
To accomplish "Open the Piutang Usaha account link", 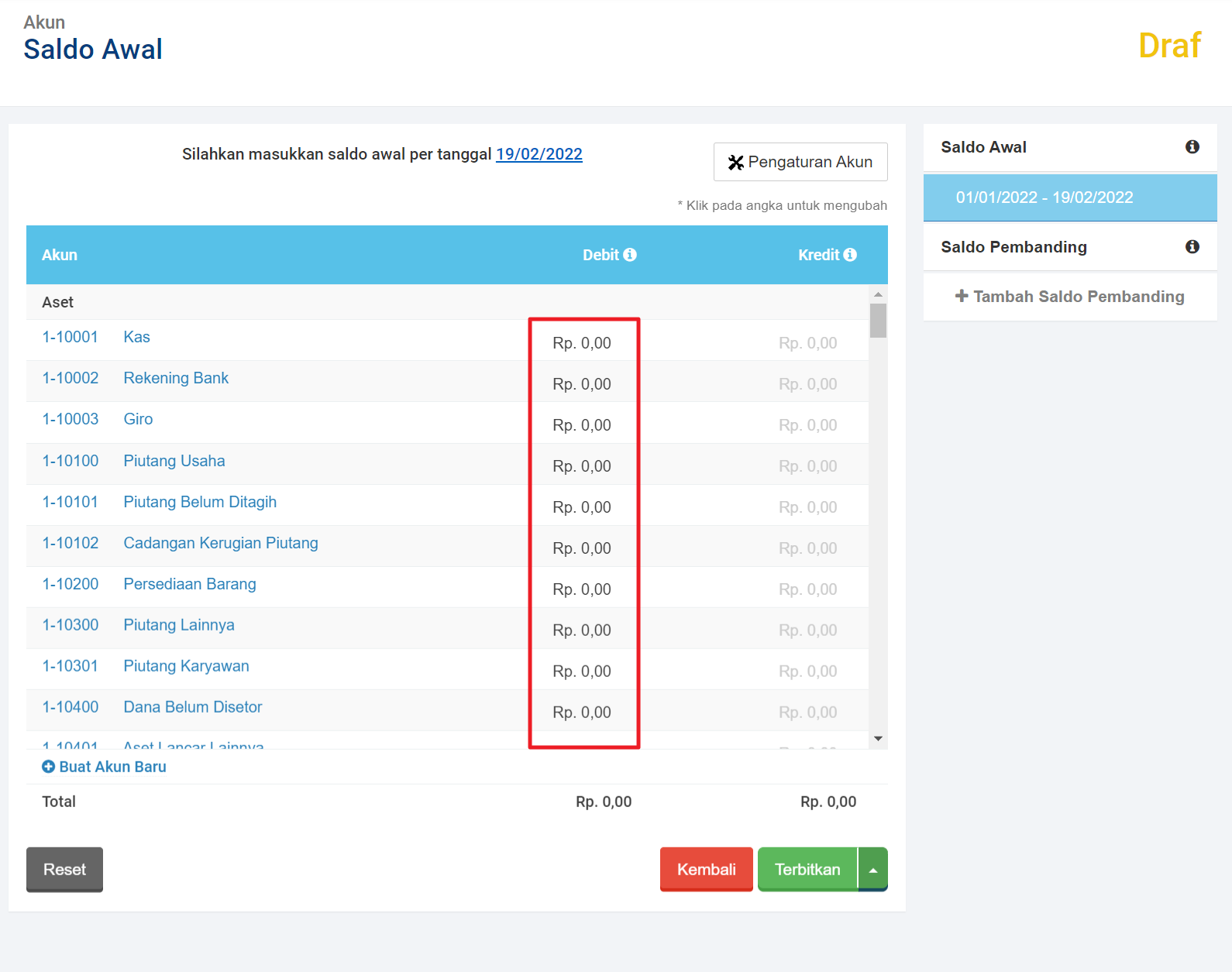I will (174, 461).
